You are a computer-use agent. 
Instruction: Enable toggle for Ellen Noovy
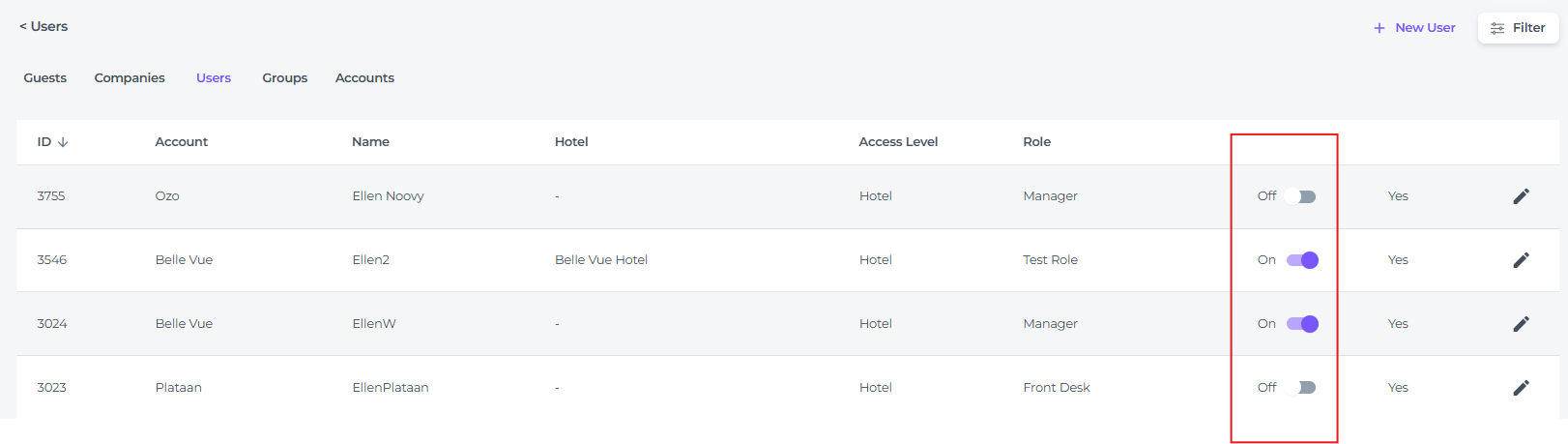click(x=1301, y=196)
